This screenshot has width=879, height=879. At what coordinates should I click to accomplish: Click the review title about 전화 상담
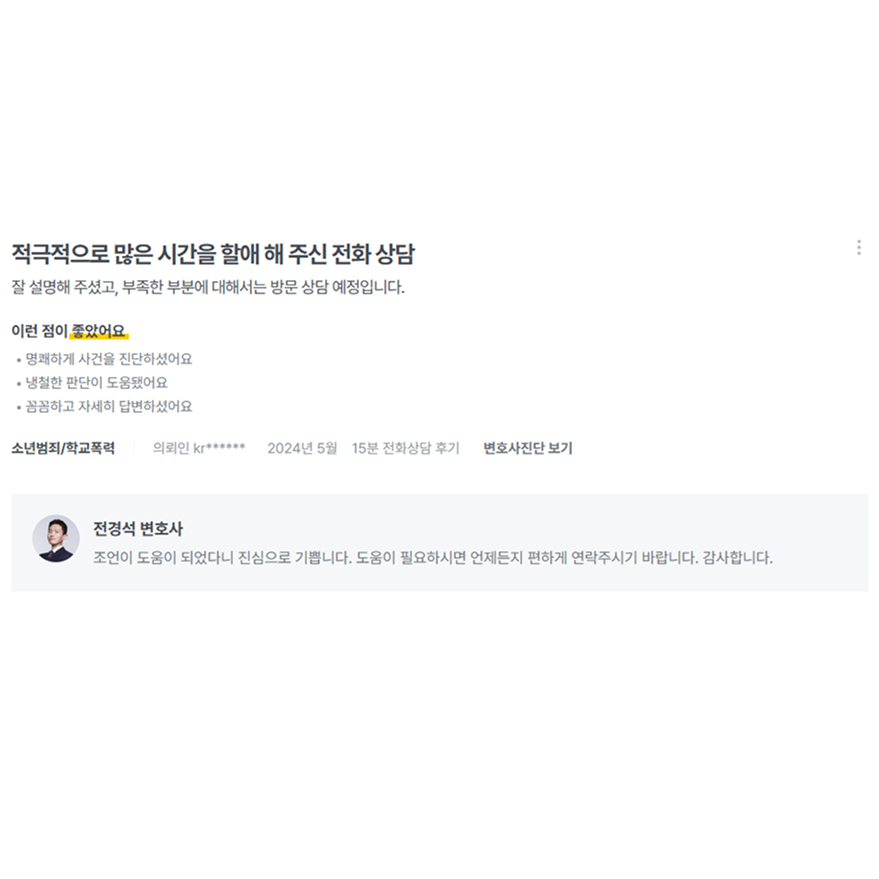coord(213,254)
